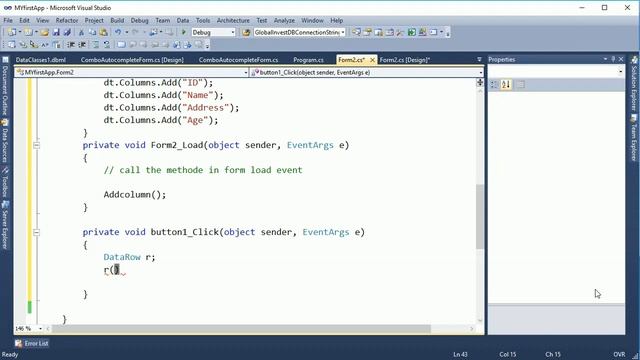Click the Uncomment Selection icon
Viewport: 640px width, 360px height.
[x=107, y=44]
